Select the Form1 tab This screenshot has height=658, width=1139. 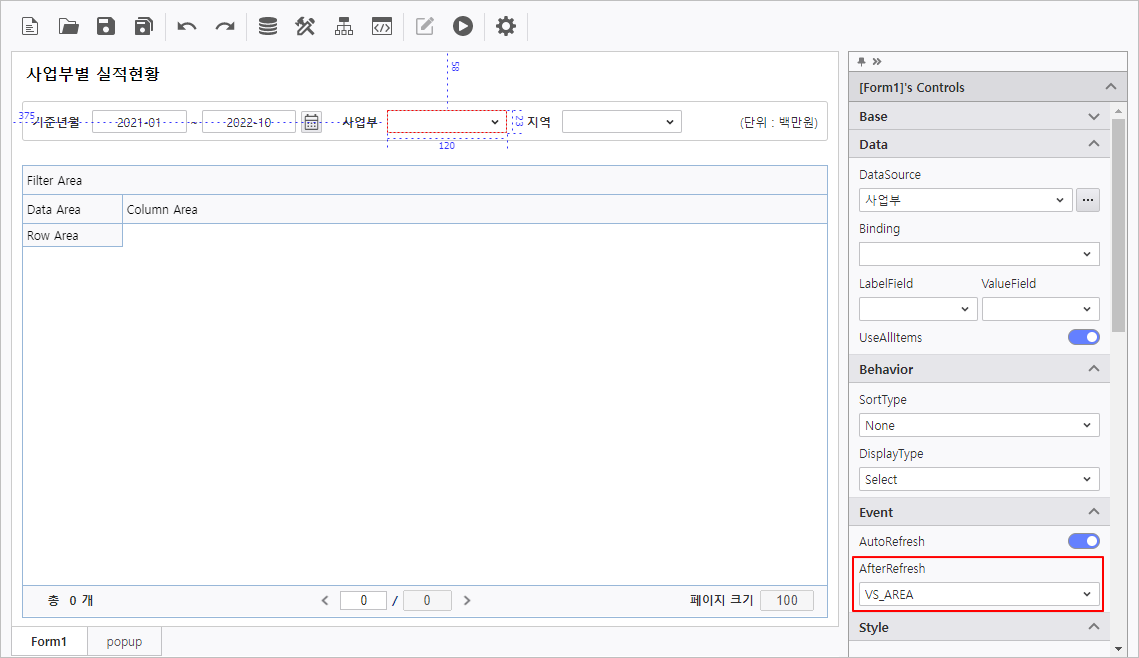point(49,641)
